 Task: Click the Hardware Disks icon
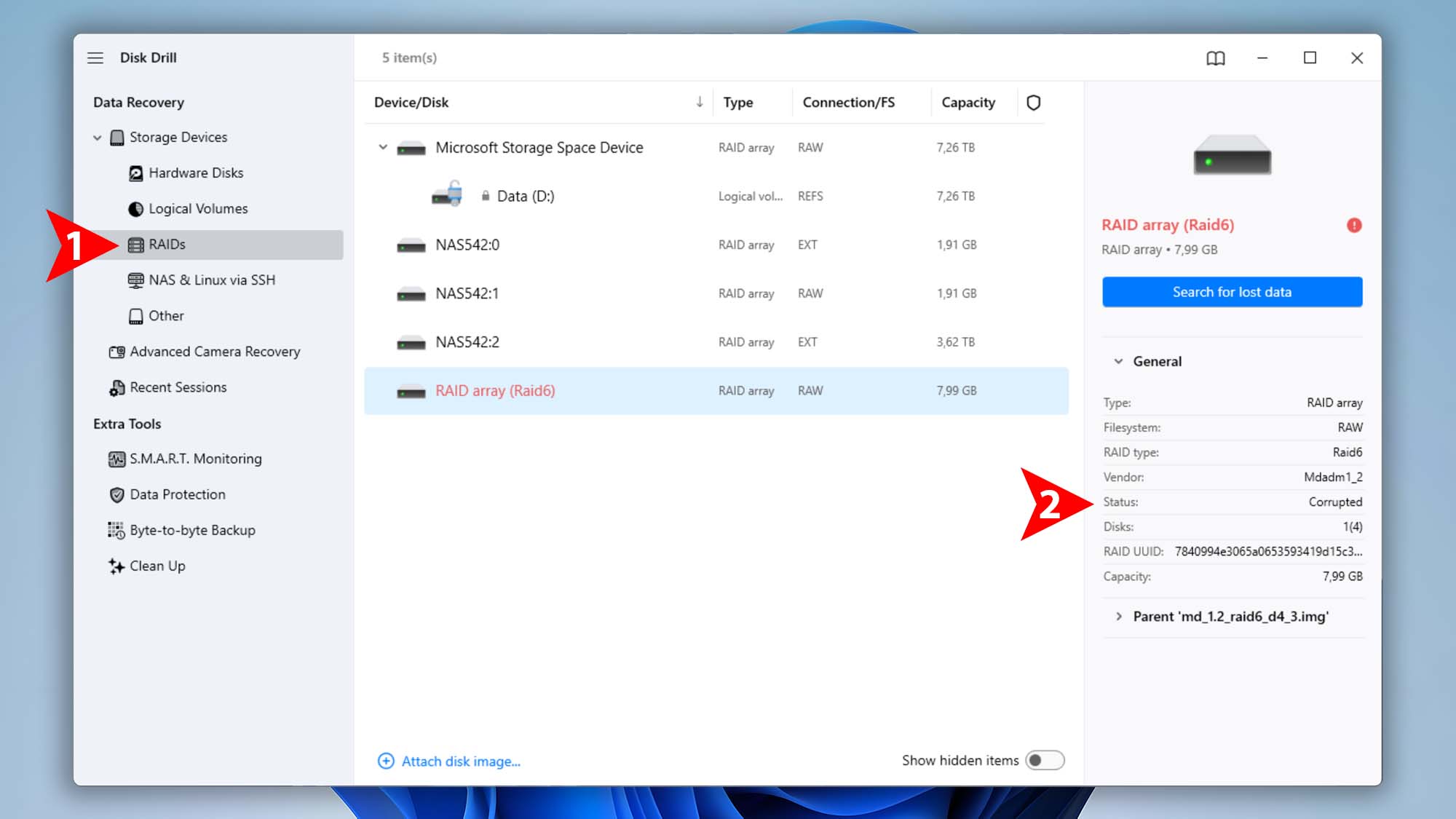click(x=135, y=173)
